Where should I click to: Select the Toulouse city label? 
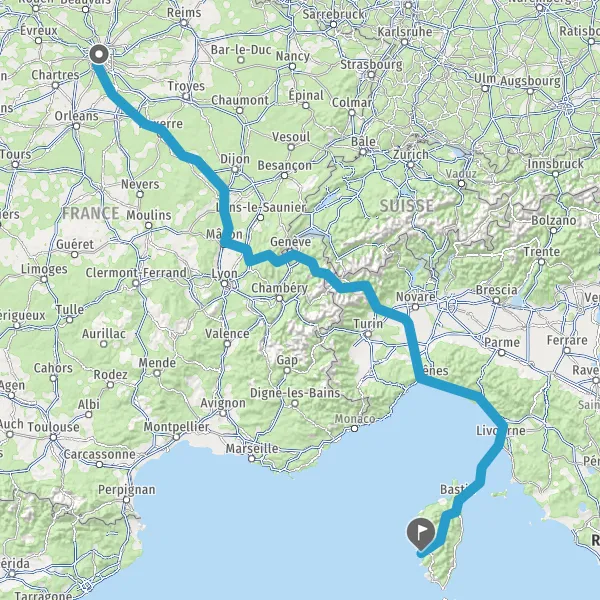tap(54, 427)
